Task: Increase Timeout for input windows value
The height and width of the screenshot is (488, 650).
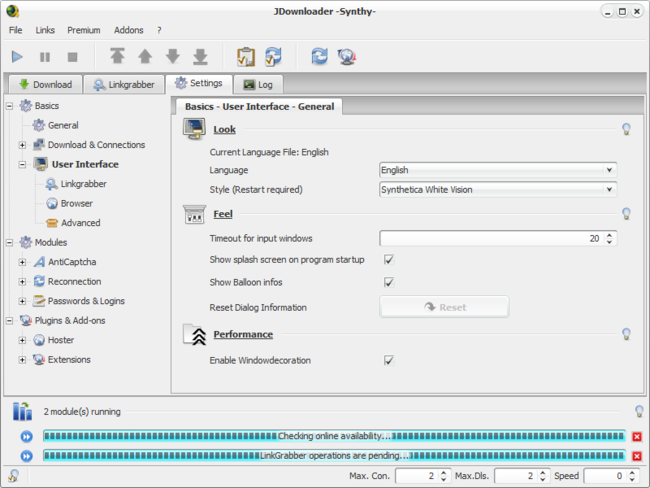Action: 609,235
